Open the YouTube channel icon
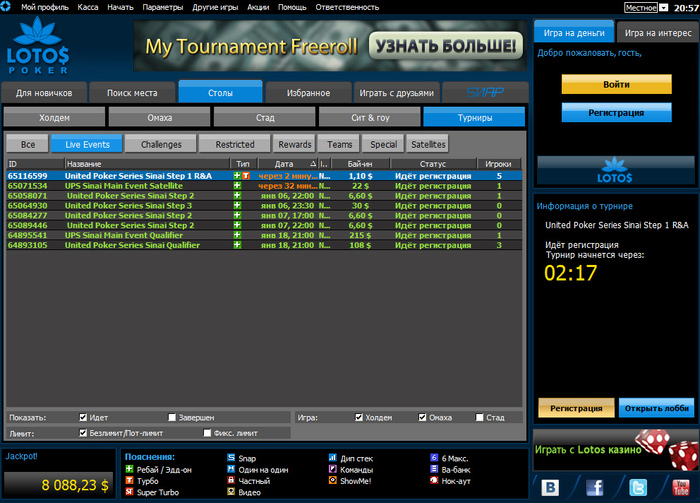Image resolution: width=700 pixels, height=503 pixels. point(681,487)
